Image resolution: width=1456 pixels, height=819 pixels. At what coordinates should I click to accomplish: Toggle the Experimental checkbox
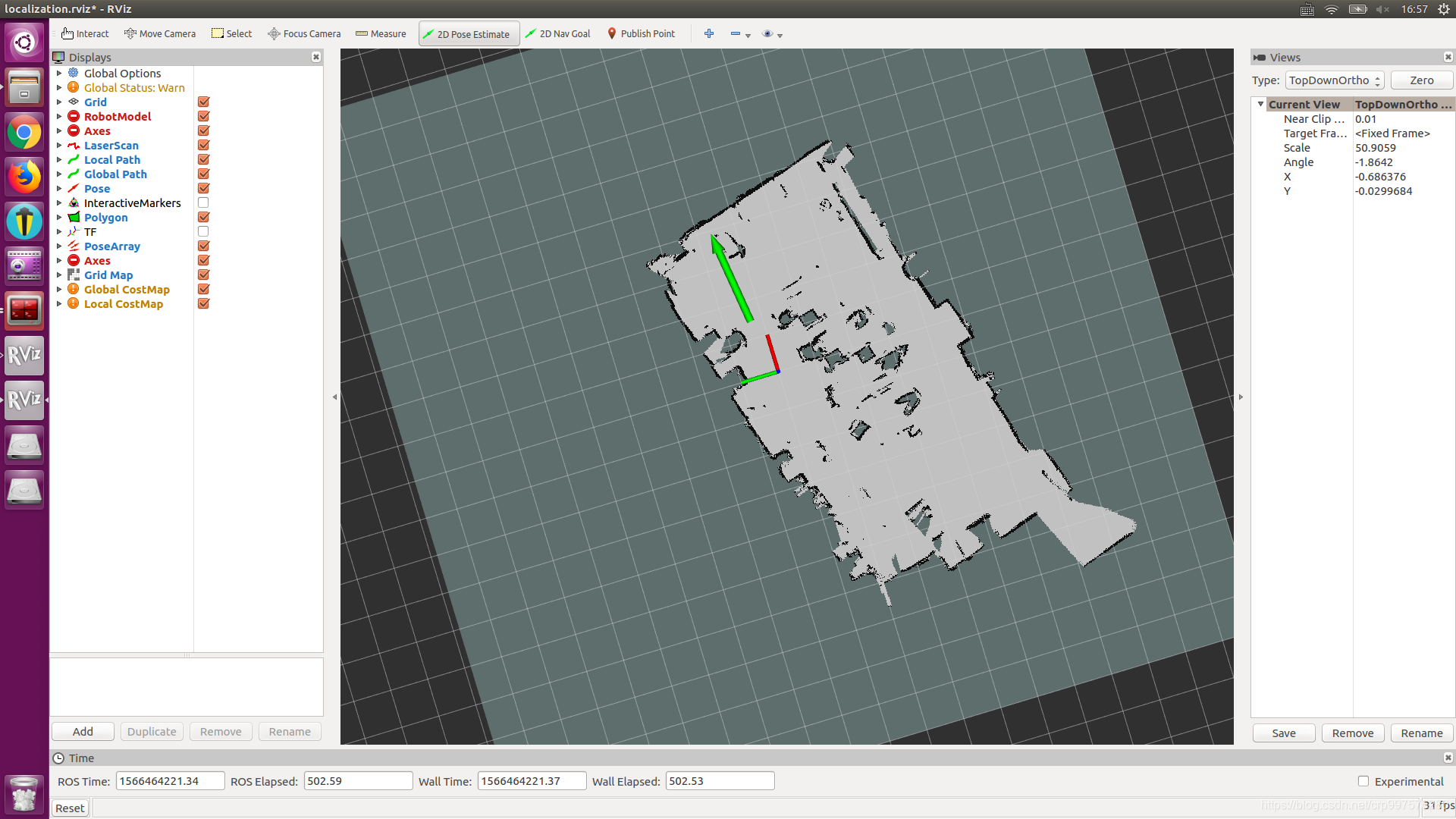point(1363,781)
